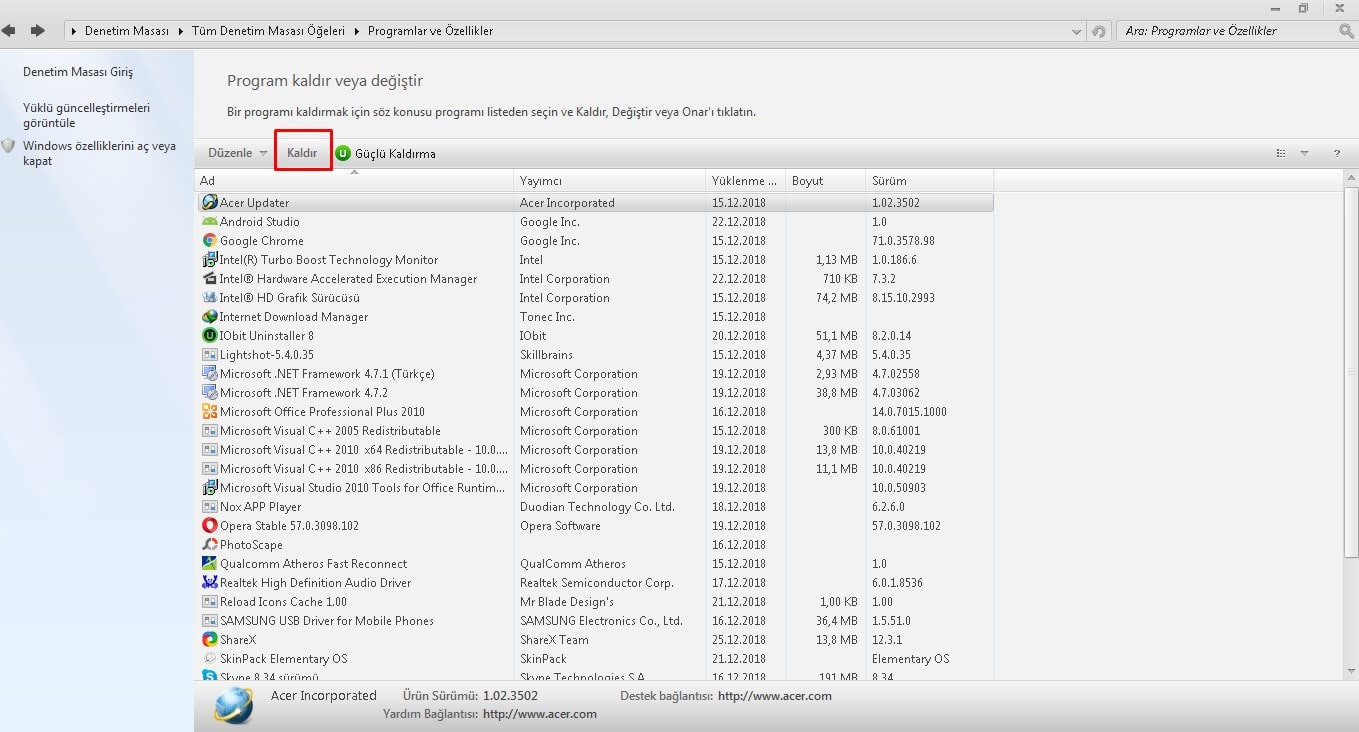The height and width of the screenshot is (732, 1359).
Task: Select Microsoft .NET Framework 4.7.2 row
Action: 595,393
